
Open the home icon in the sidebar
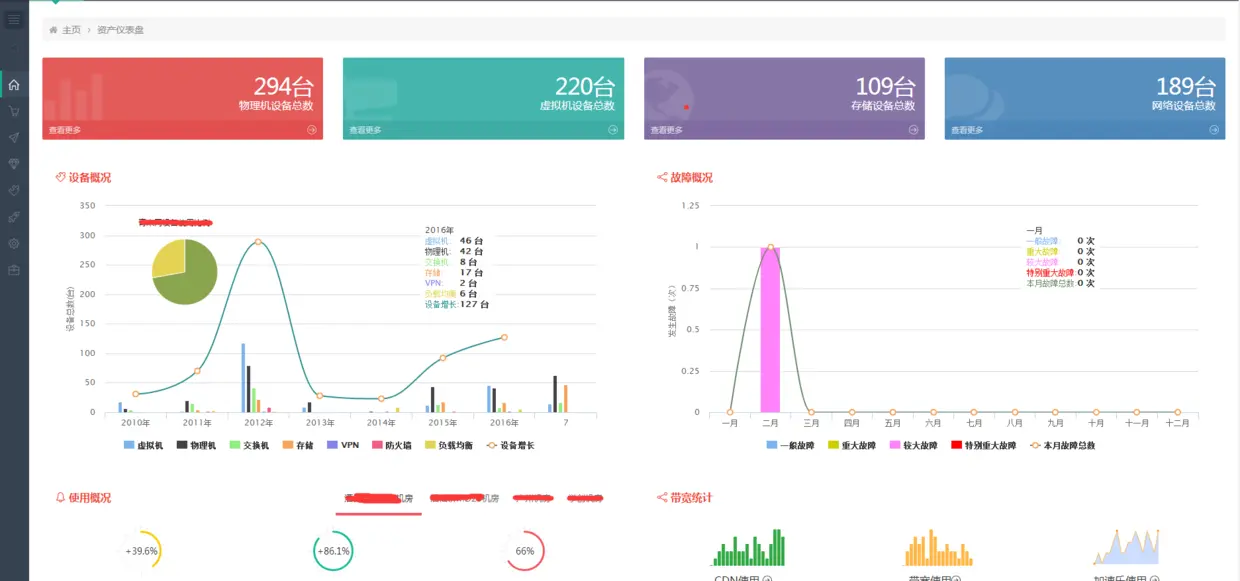point(14,85)
